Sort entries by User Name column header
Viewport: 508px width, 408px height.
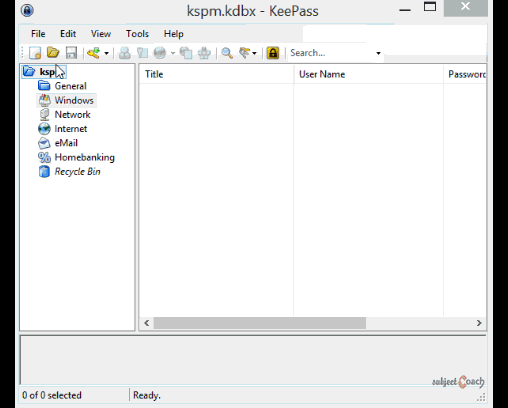pyautogui.click(x=369, y=74)
